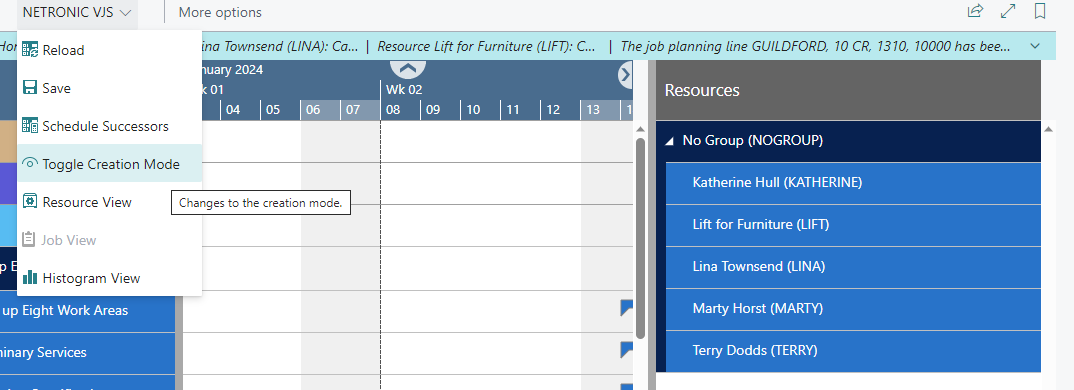This screenshot has width=1074, height=390.
Task: Select Marty Horst (MARTY) resource
Action: point(853,308)
